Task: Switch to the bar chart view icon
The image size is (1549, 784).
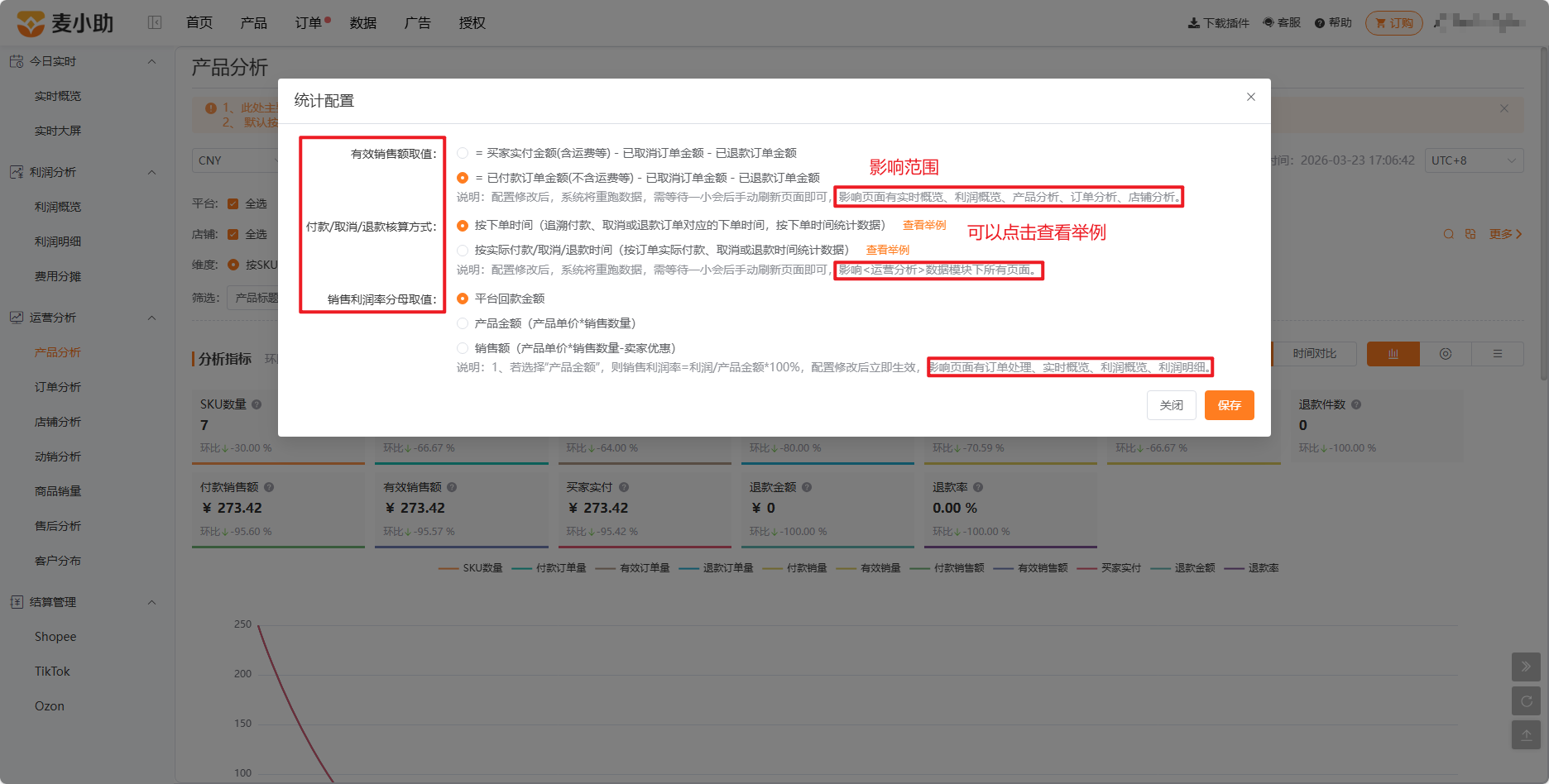Action: pyautogui.click(x=1393, y=354)
